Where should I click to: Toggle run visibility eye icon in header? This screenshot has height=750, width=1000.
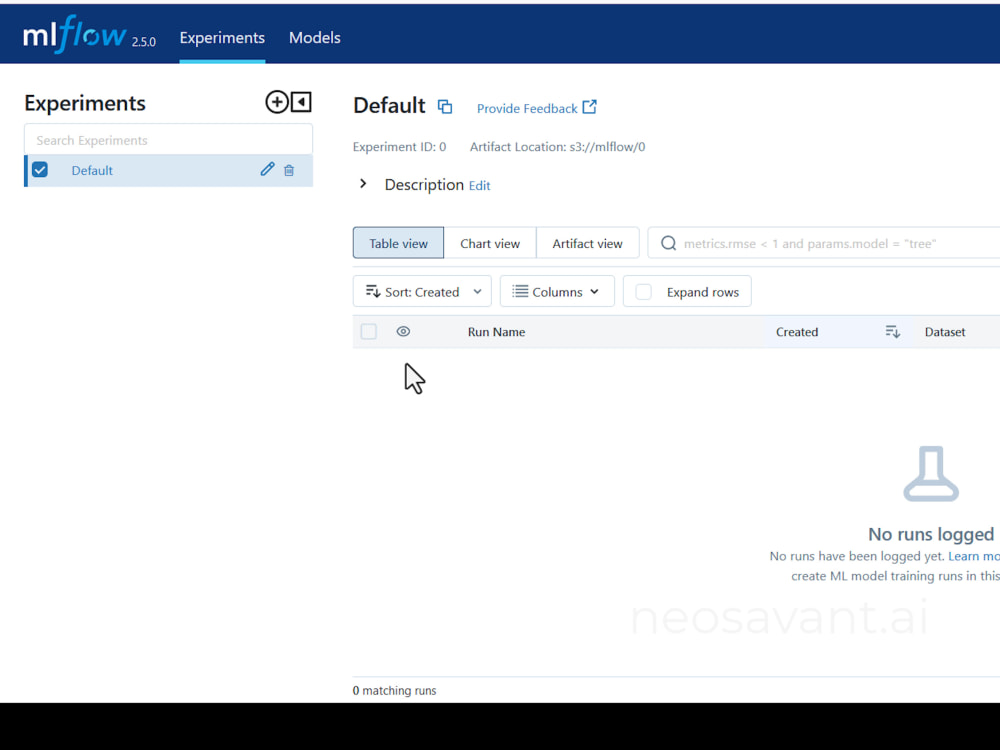(403, 332)
